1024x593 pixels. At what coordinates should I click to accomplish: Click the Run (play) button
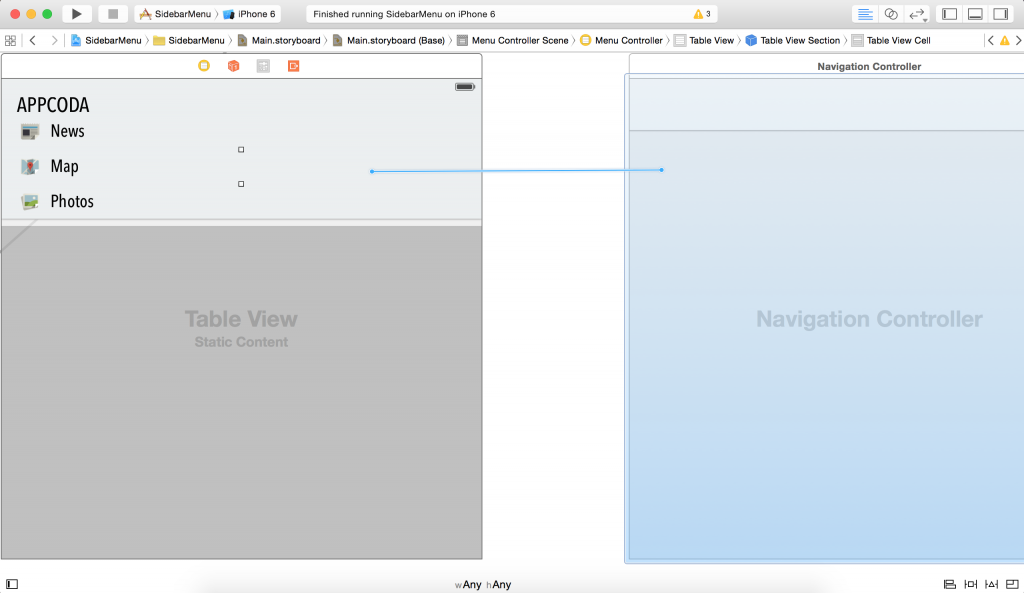click(76, 14)
